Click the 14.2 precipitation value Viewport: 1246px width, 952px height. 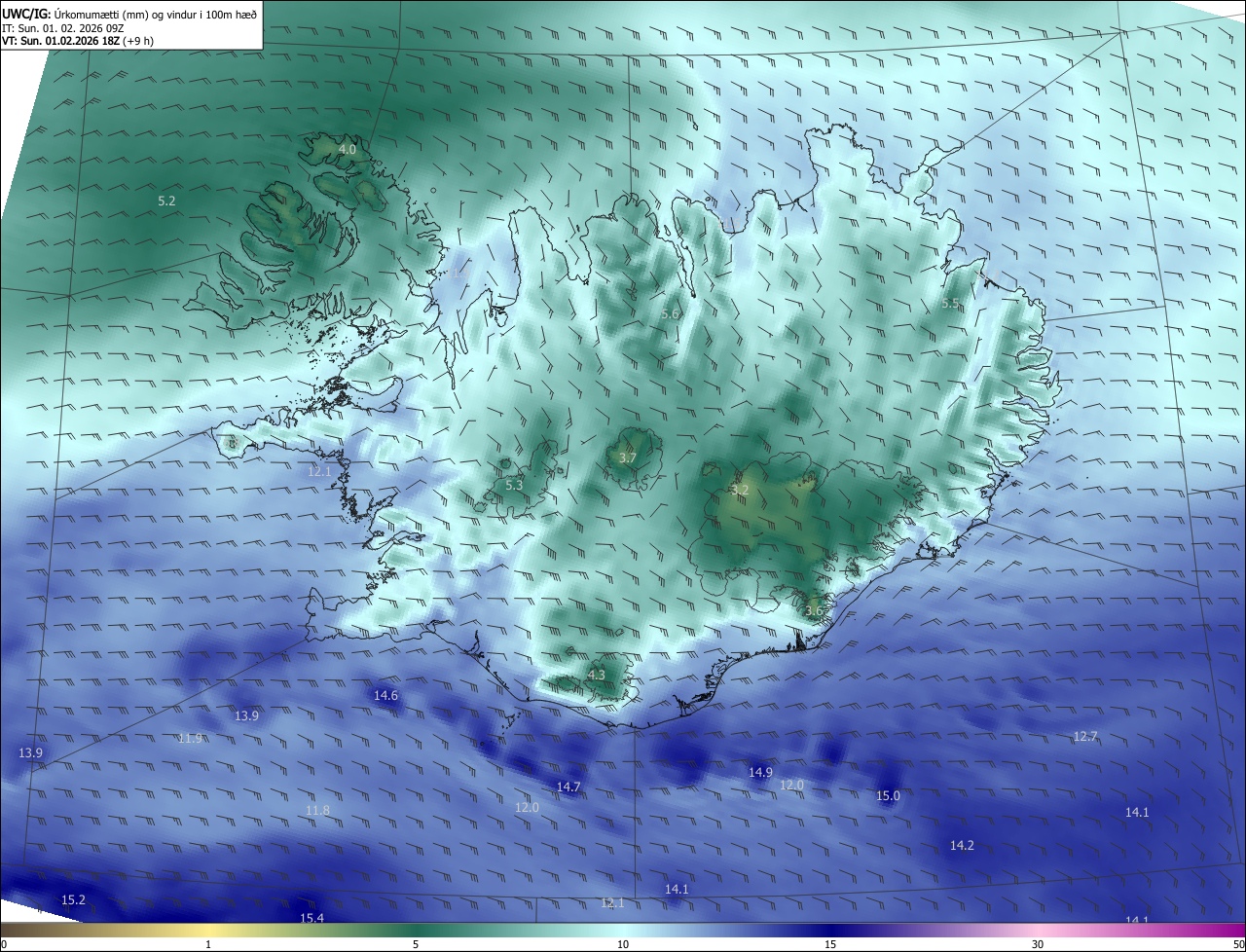coord(962,845)
